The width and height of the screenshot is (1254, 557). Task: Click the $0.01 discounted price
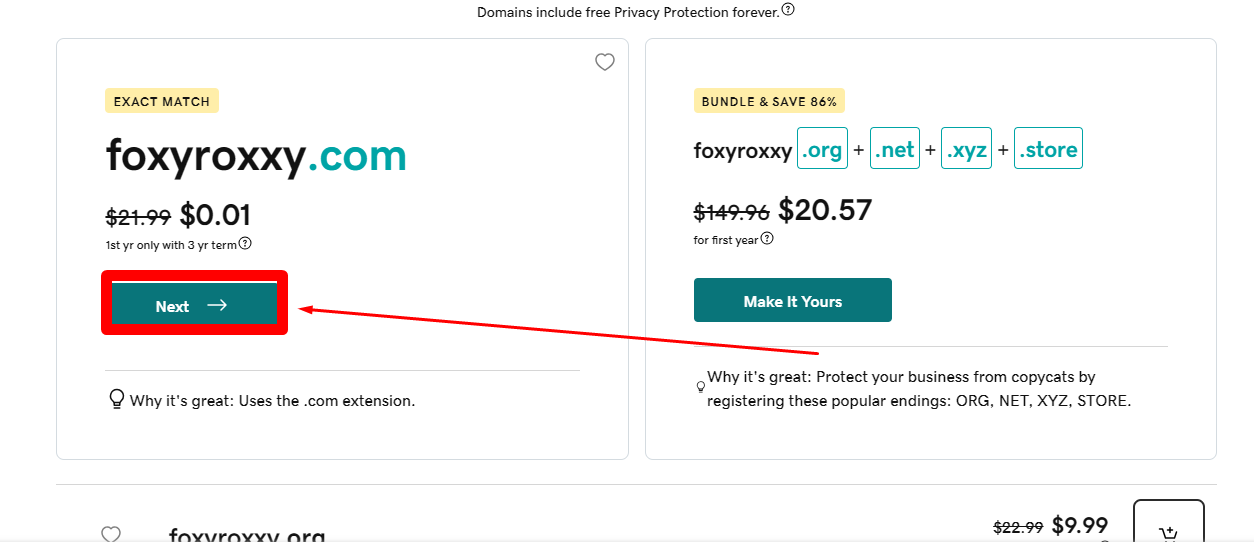[x=215, y=215]
